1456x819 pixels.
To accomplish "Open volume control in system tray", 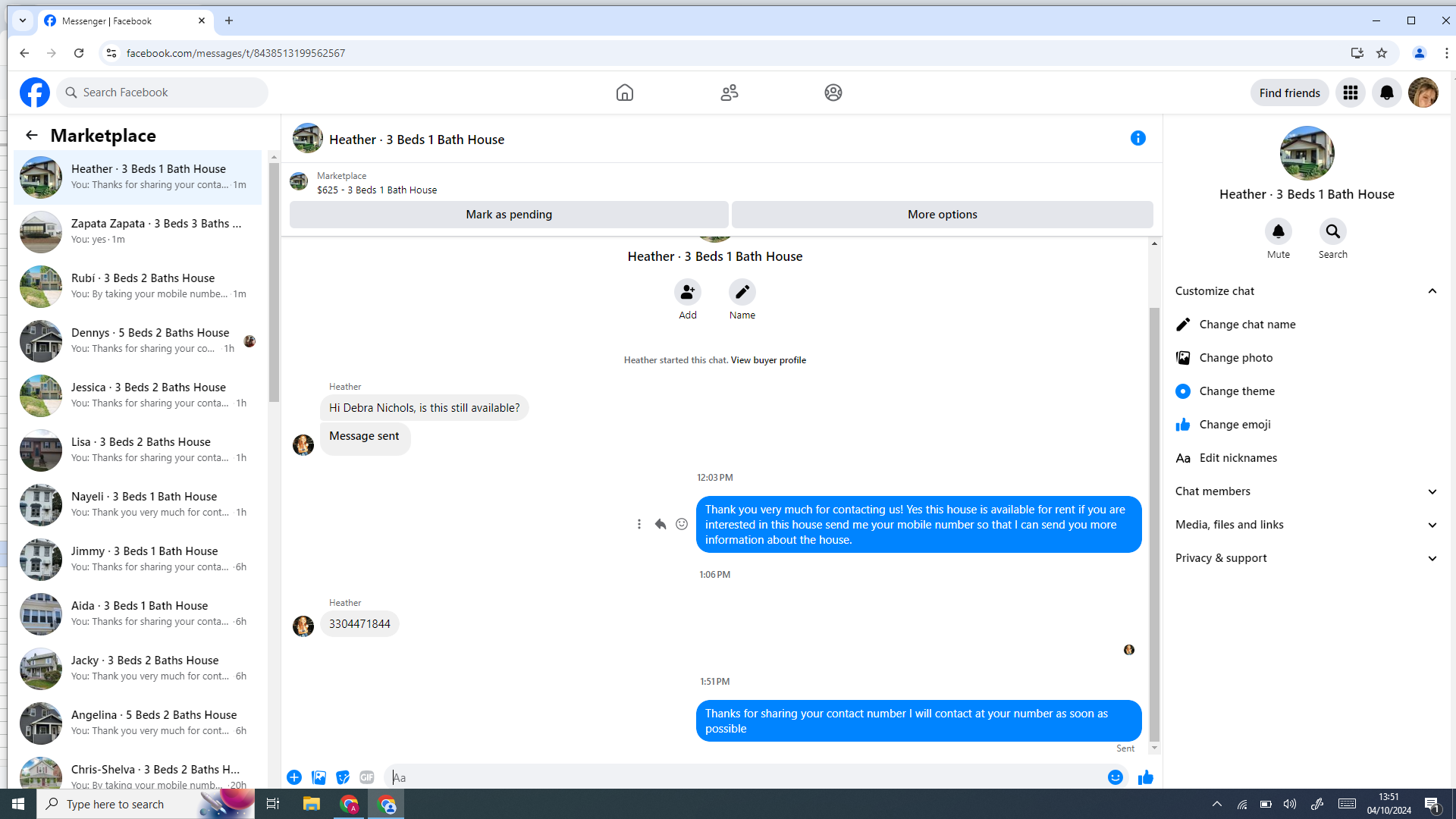I will [1290, 804].
